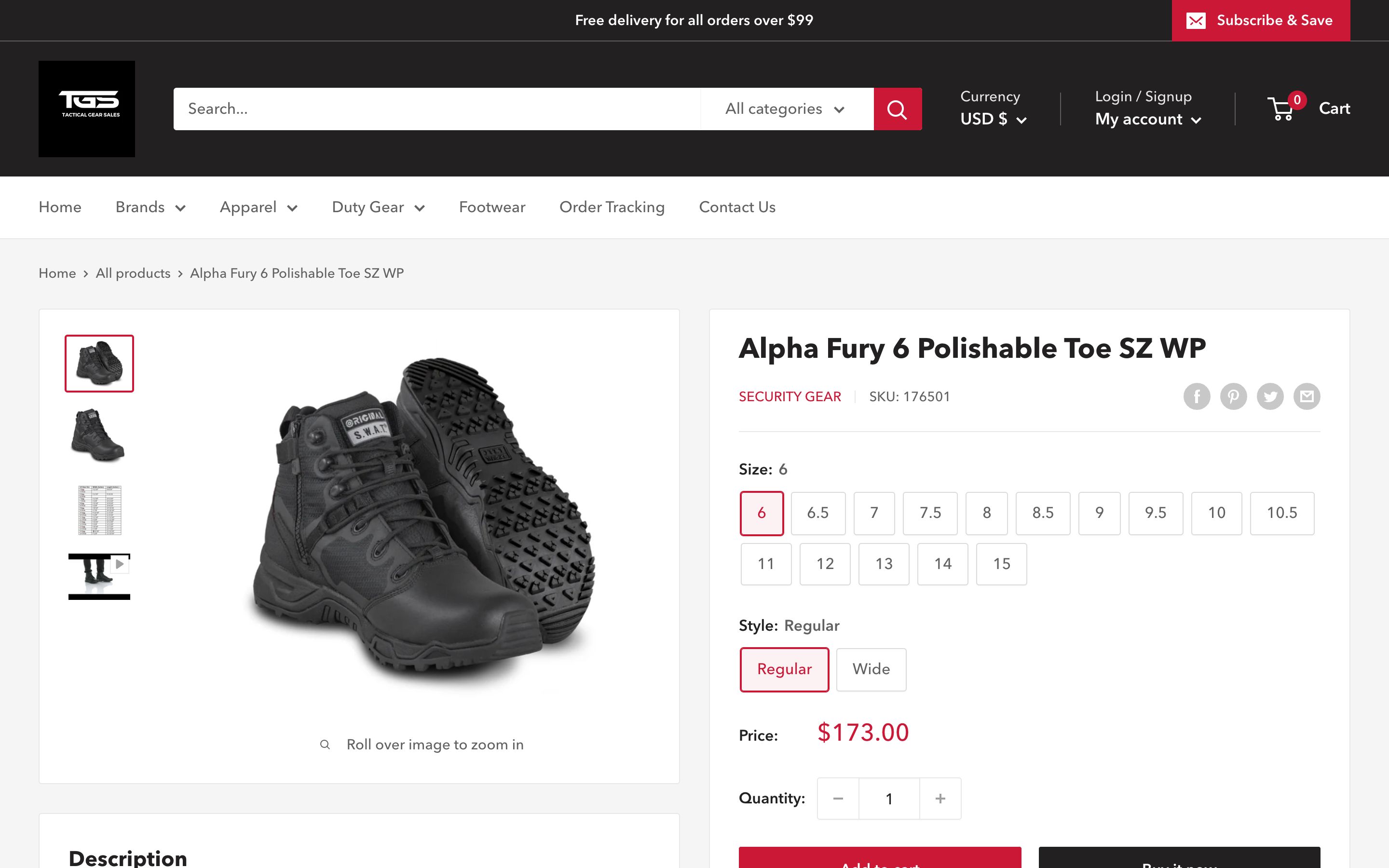Select the Wide style option

(871, 669)
